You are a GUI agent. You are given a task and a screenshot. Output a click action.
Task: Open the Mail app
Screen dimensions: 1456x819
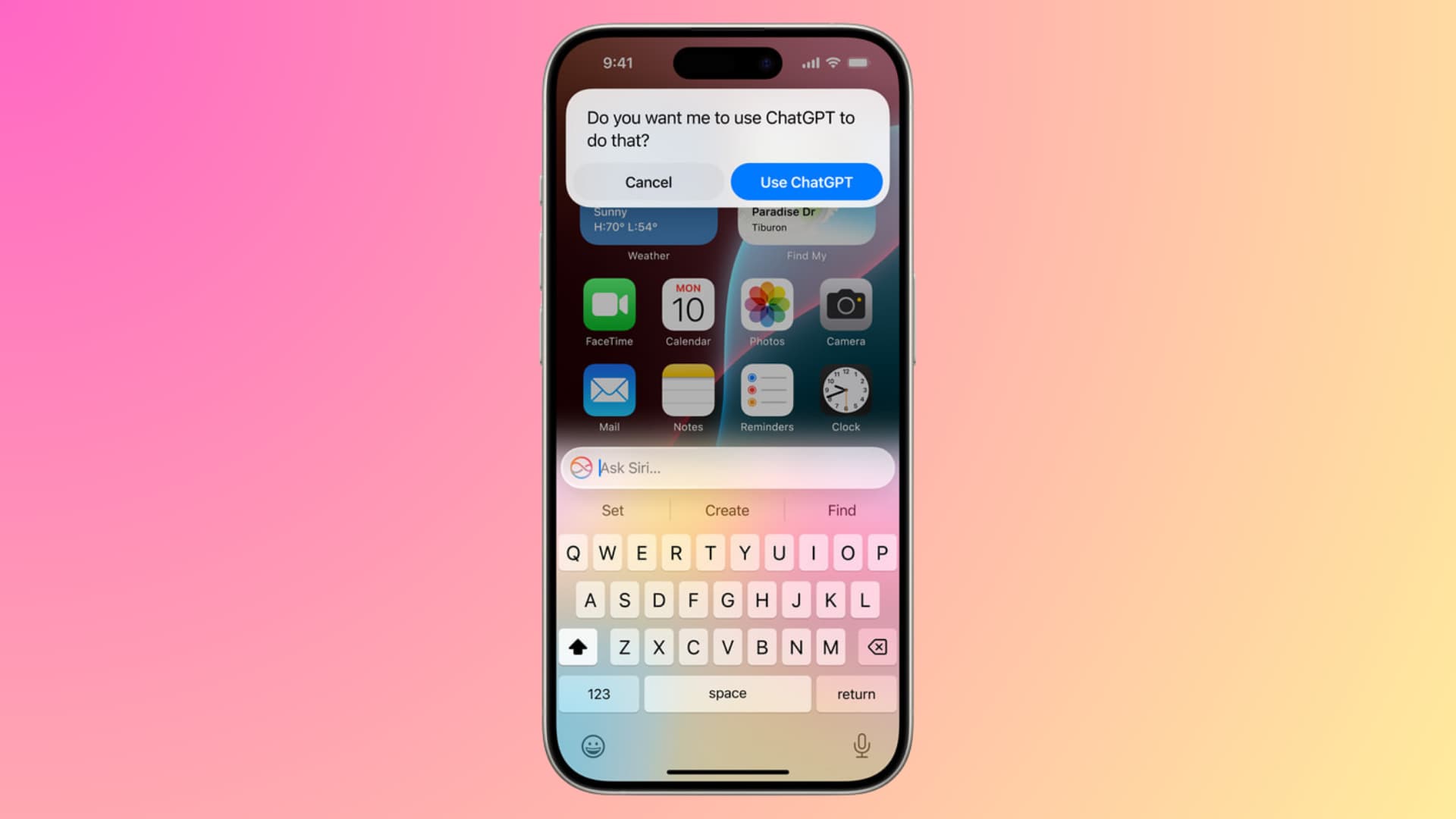pos(608,390)
